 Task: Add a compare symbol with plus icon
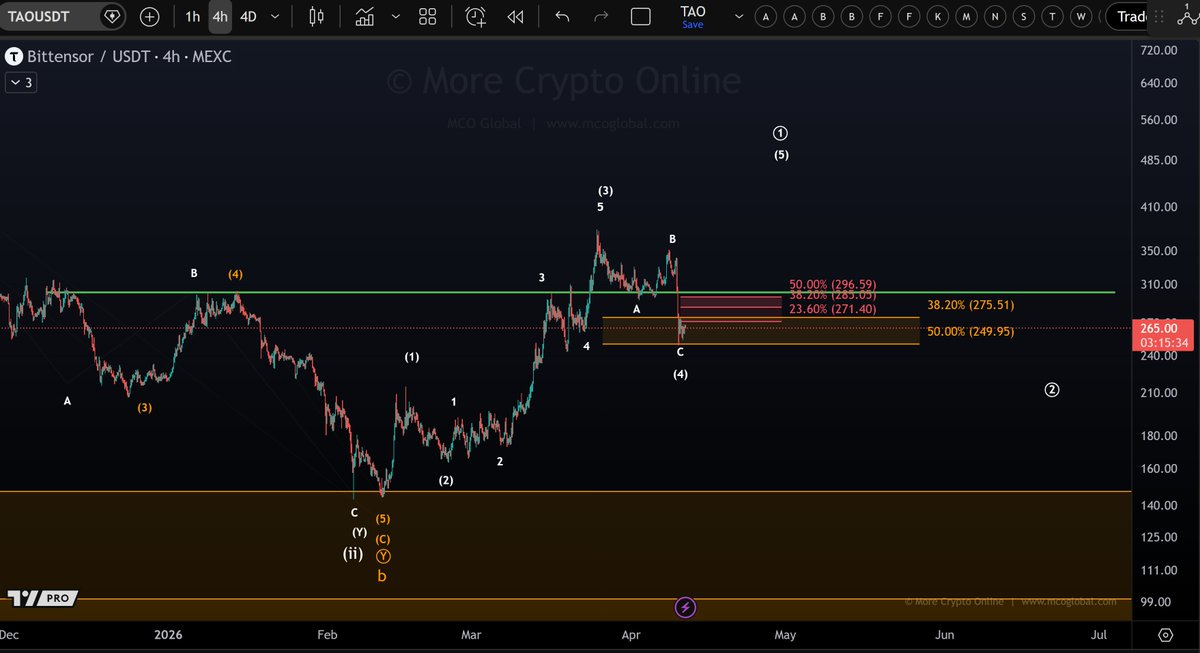pyautogui.click(x=149, y=17)
